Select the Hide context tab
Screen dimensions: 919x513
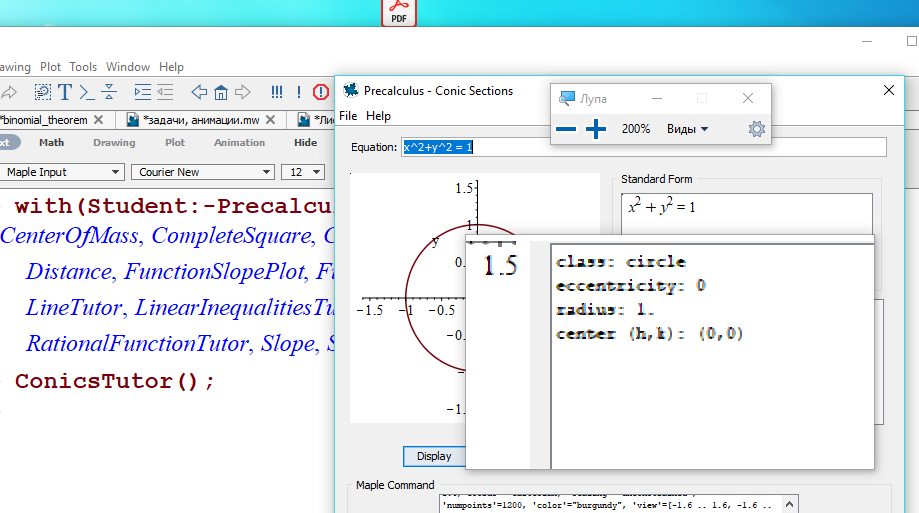pyautogui.click(x=305, y=142)
